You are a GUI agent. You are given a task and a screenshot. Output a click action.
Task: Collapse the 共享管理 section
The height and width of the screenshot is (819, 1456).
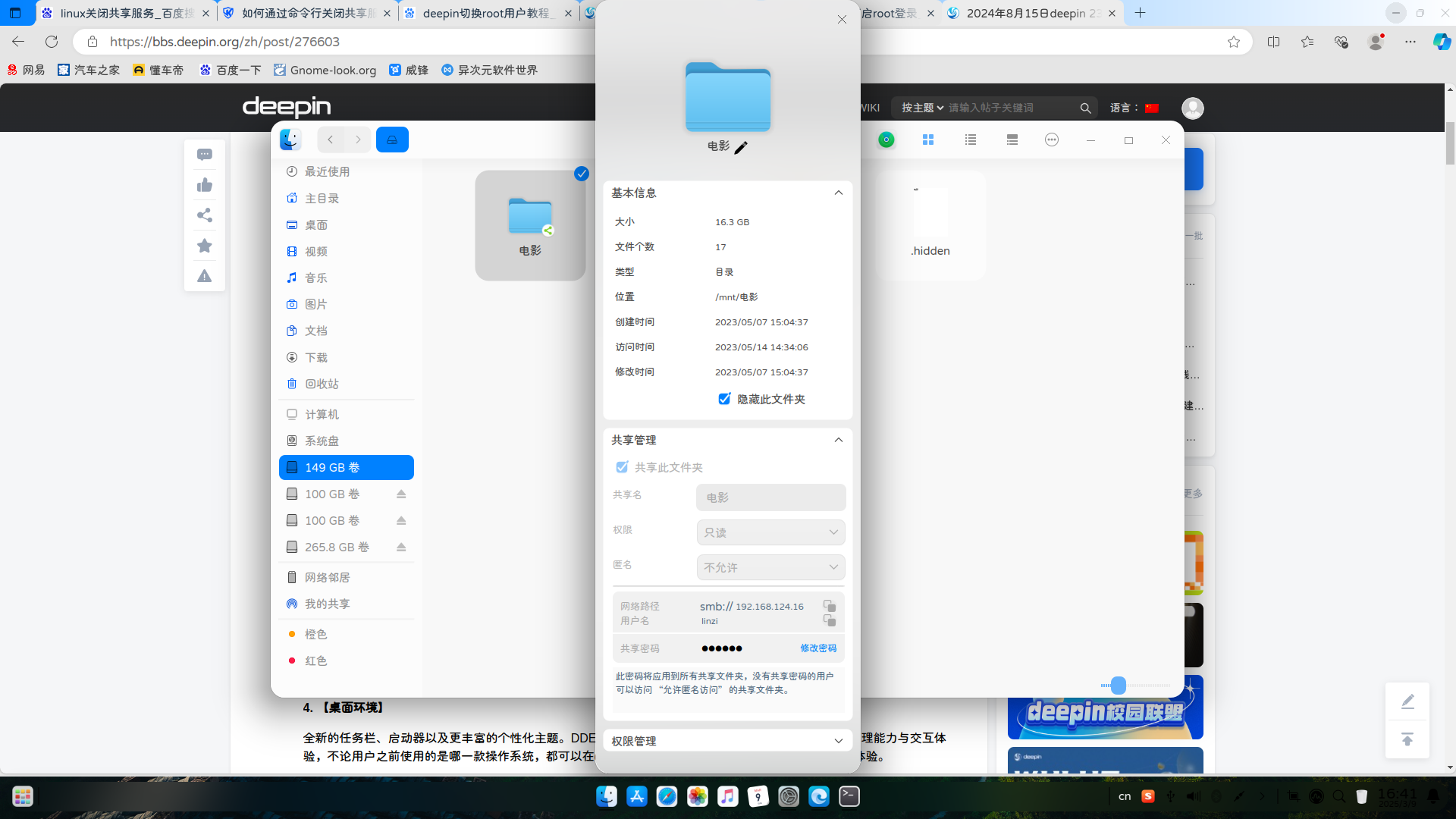pyautogui.click(x=839, y=440)
